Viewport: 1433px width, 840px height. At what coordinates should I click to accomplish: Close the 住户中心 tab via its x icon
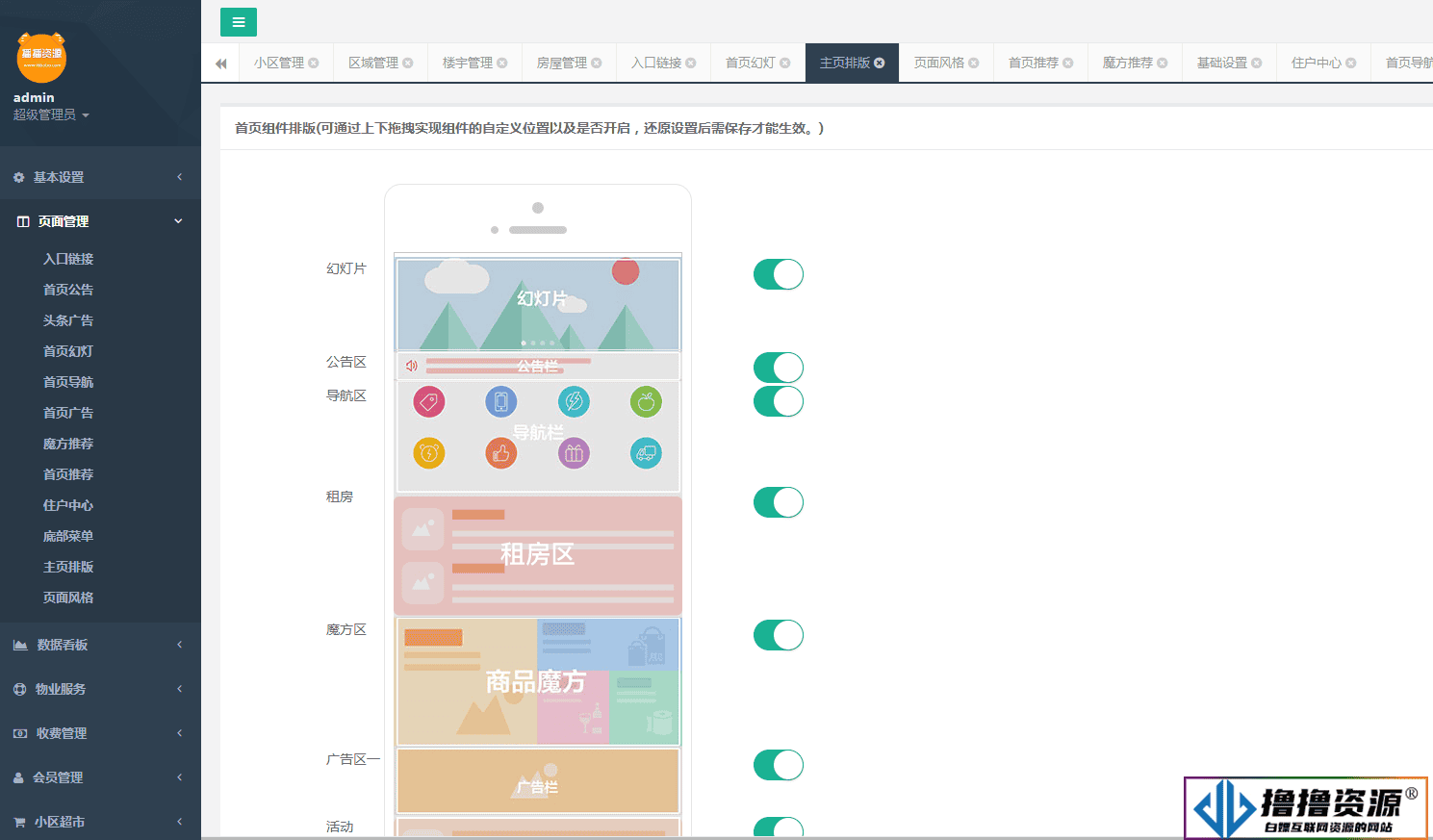1351,63
